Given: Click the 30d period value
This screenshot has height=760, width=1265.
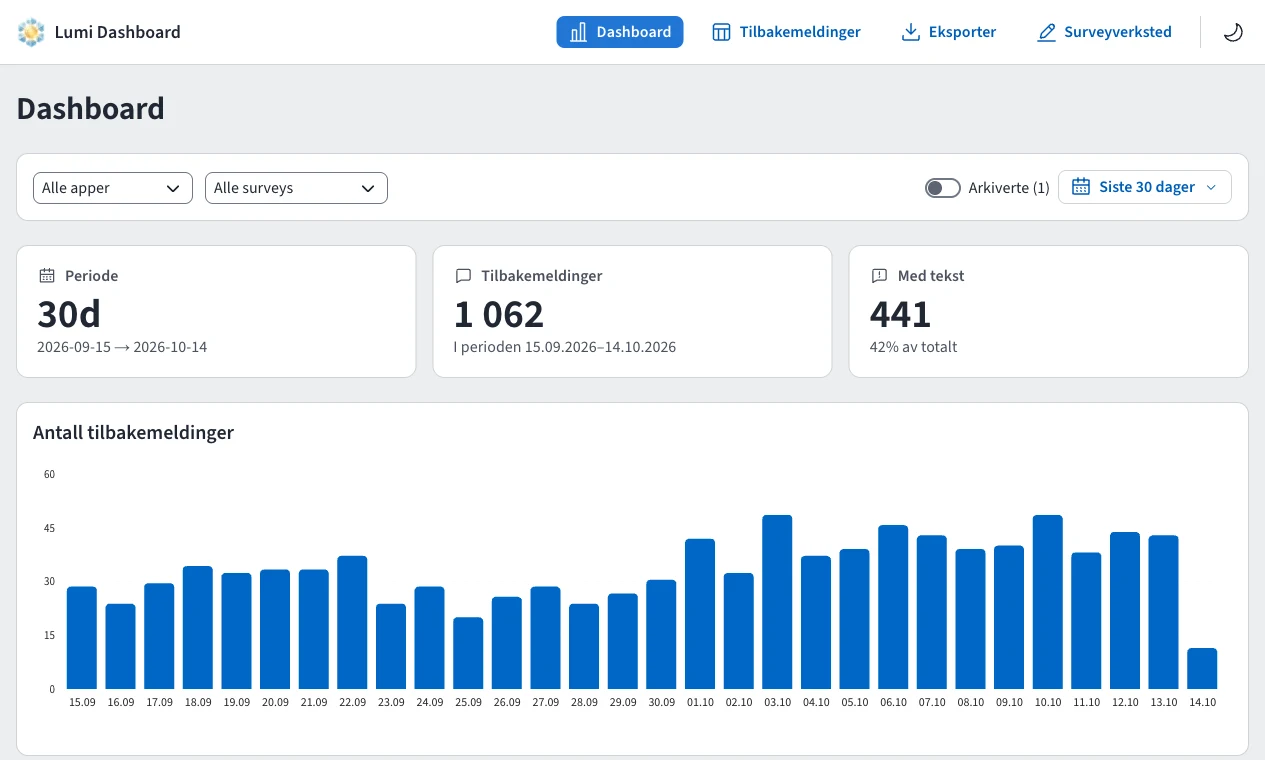Looking at the screenshot, I should point(69,314).
